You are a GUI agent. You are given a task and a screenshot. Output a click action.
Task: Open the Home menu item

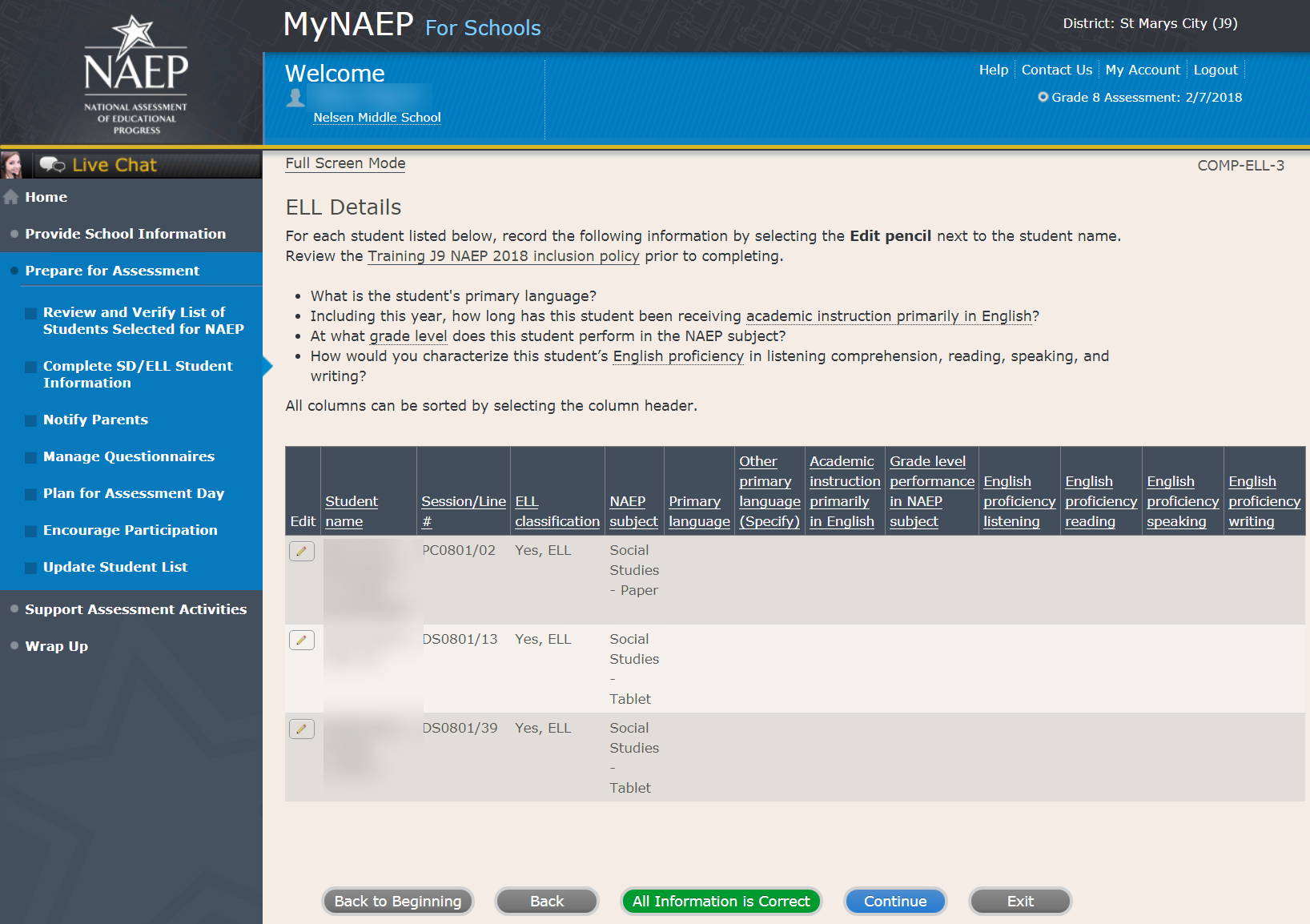46,197
